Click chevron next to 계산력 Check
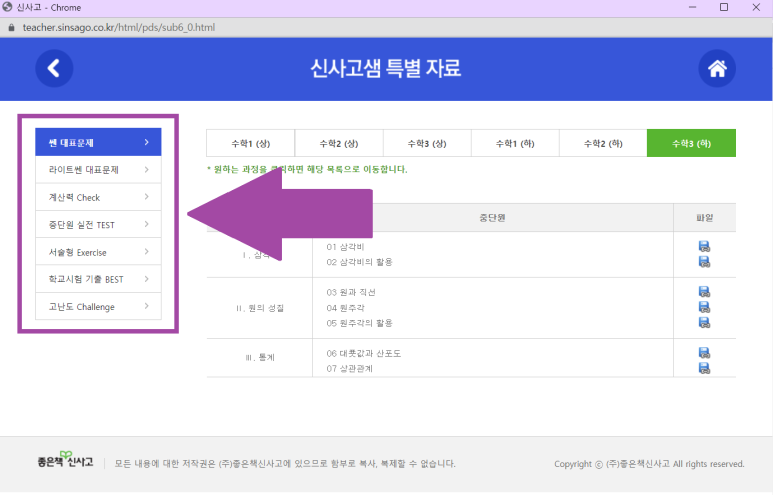The height and width of the screenshot is (495, 773). 146,197
